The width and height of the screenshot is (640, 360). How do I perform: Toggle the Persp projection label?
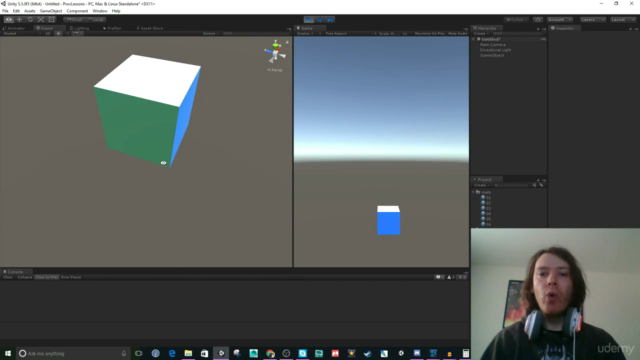275,70
